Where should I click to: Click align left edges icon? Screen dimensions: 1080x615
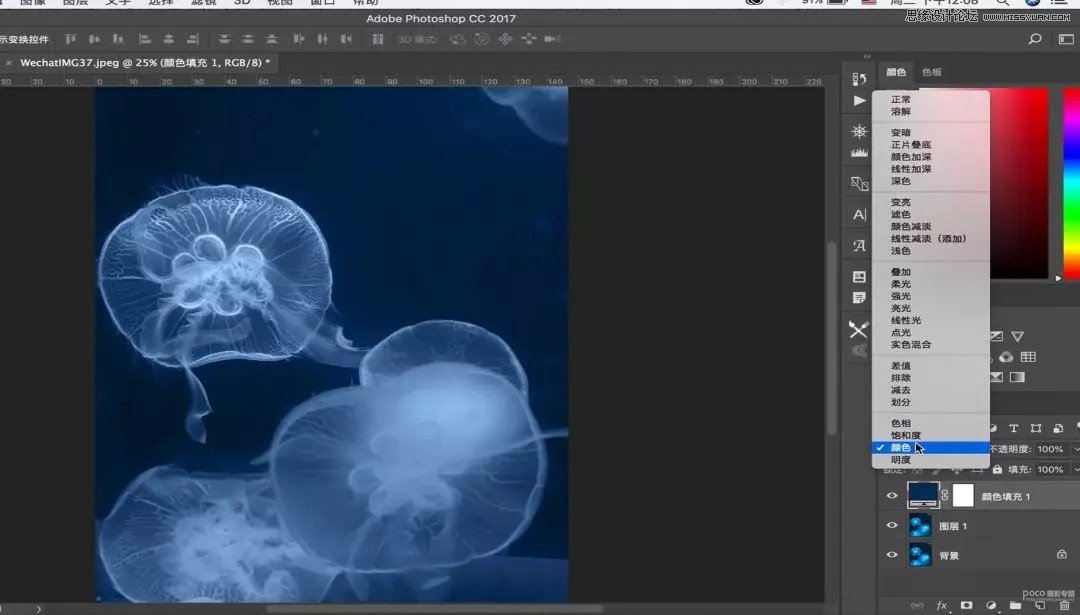pyautogui.click(x=145, y=39)
